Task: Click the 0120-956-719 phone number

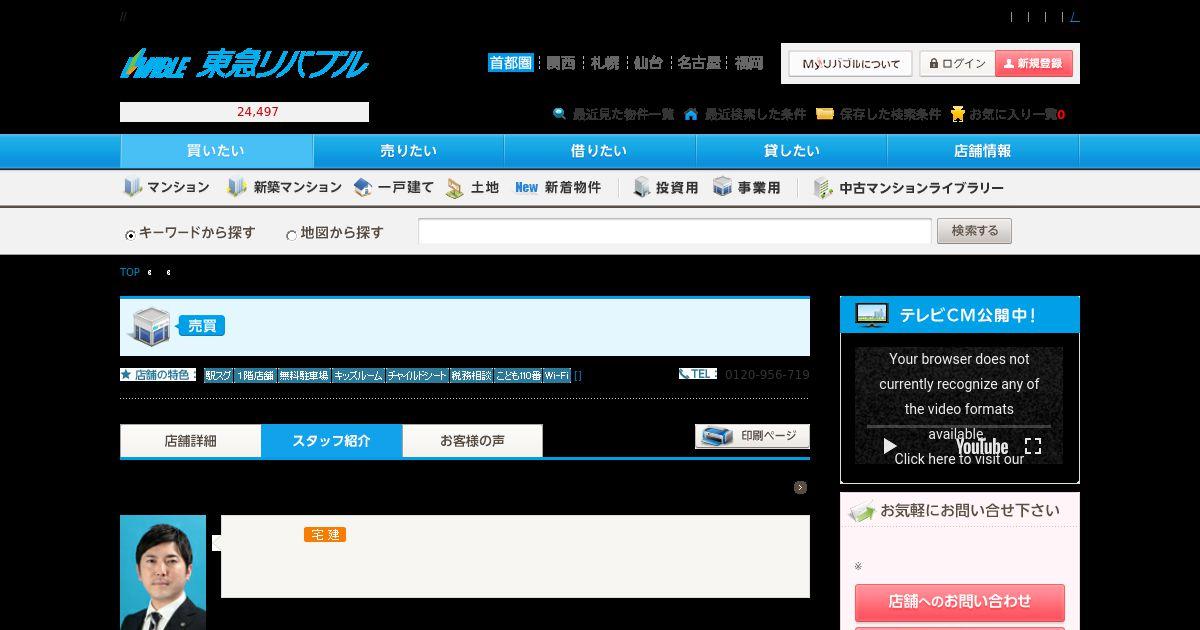Action: pos(767,375)
